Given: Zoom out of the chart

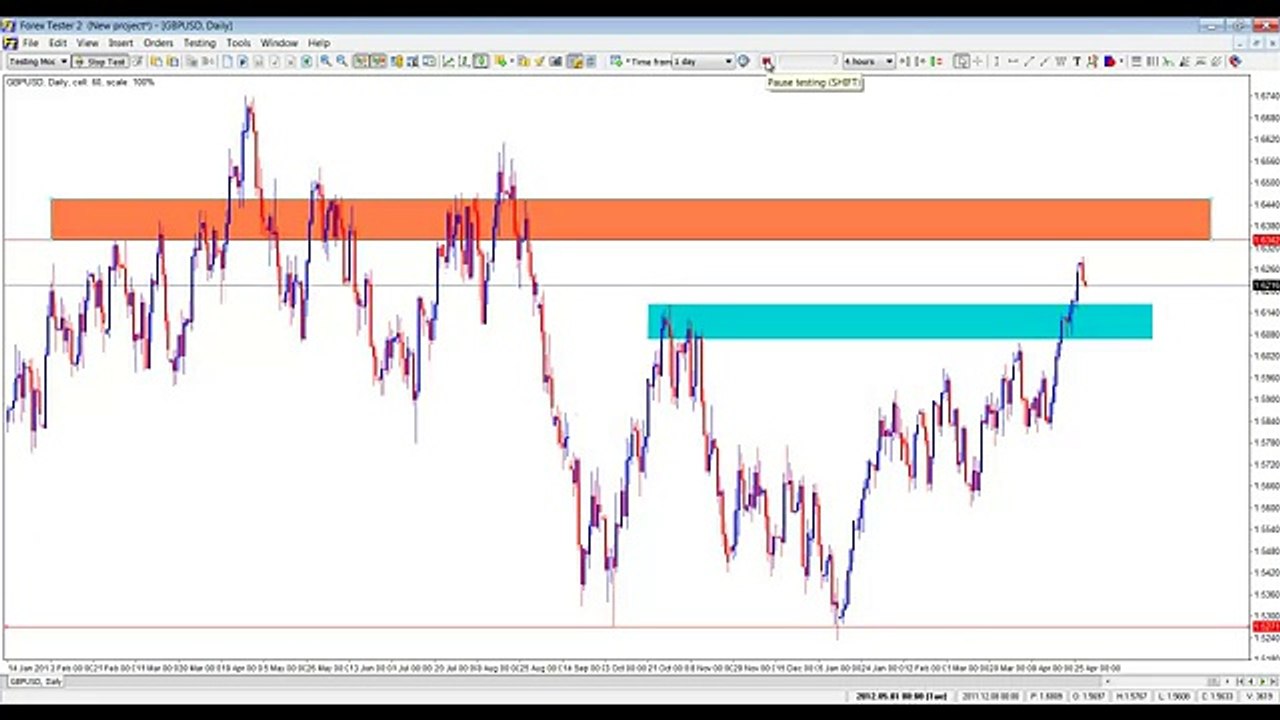Looking at the screenshot, I should 342,62.
